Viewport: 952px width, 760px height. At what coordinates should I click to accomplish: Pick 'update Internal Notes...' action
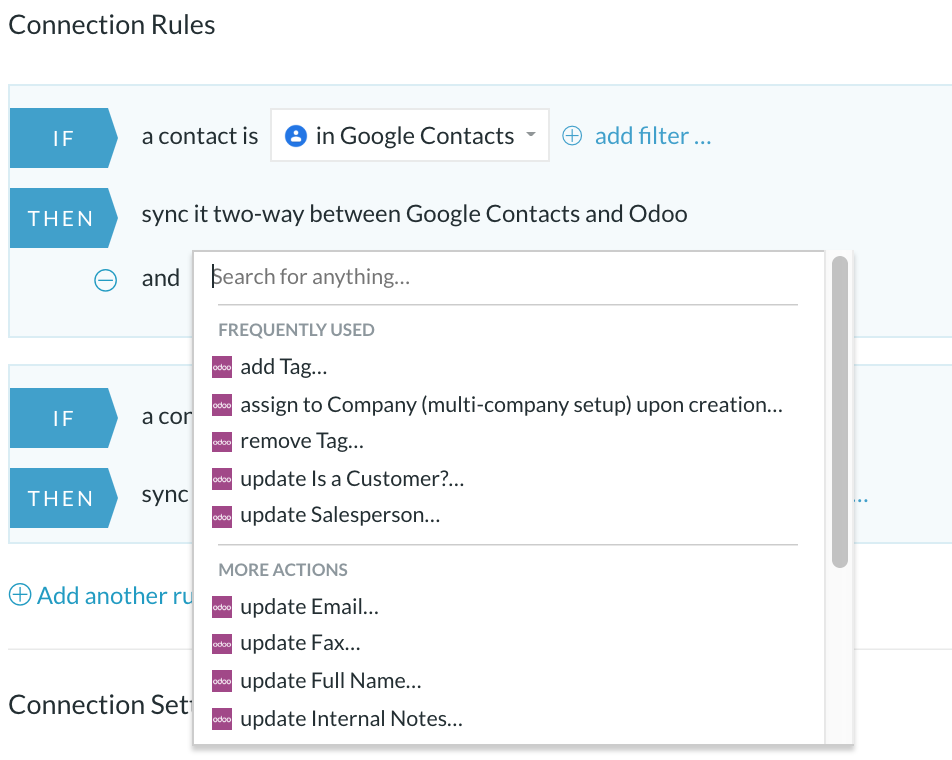[352, 719]
